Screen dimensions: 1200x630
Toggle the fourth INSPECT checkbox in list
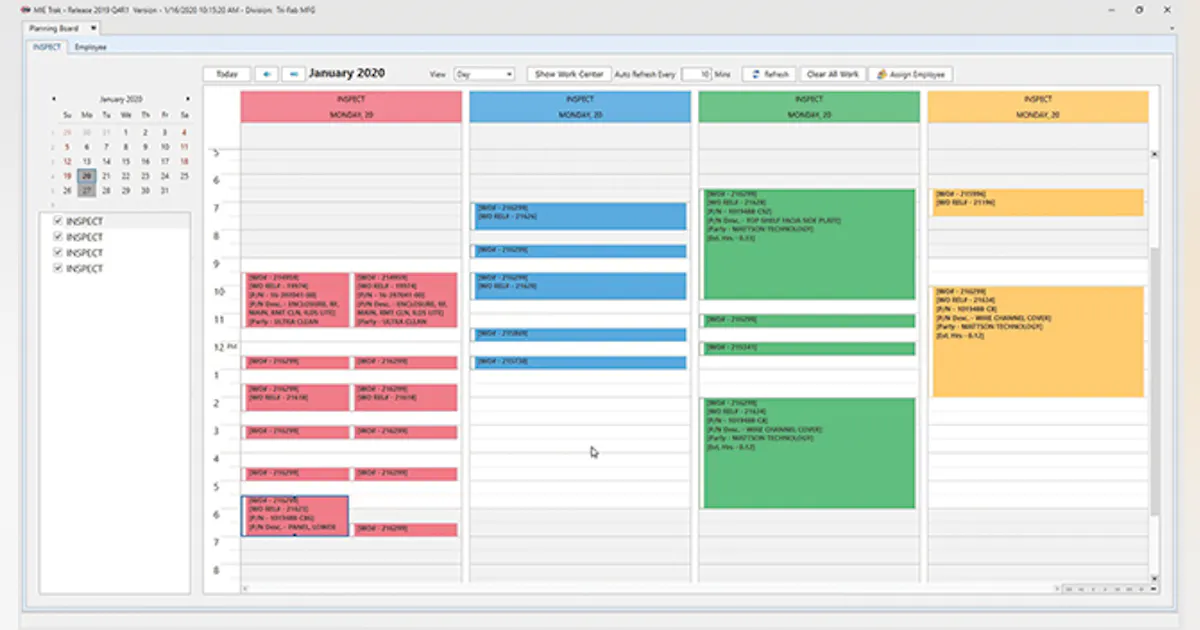coord(58,268)
